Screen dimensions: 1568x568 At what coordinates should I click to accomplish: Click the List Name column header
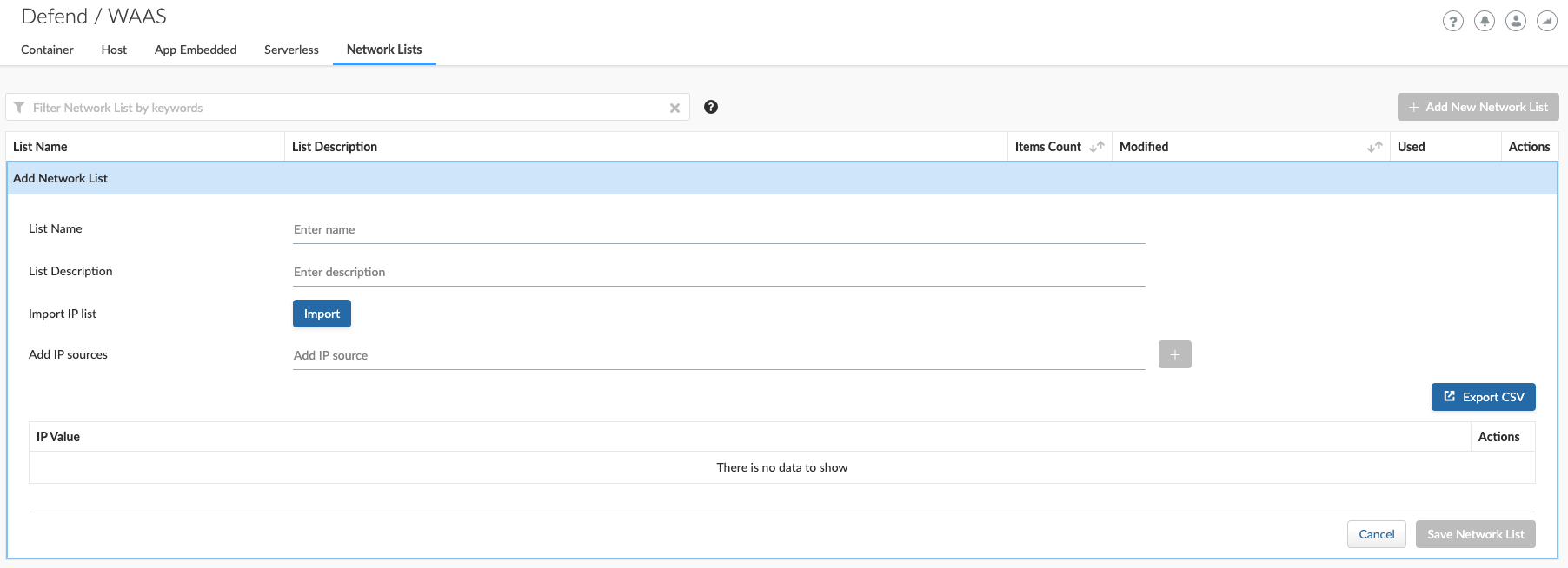tap(145, 147)
